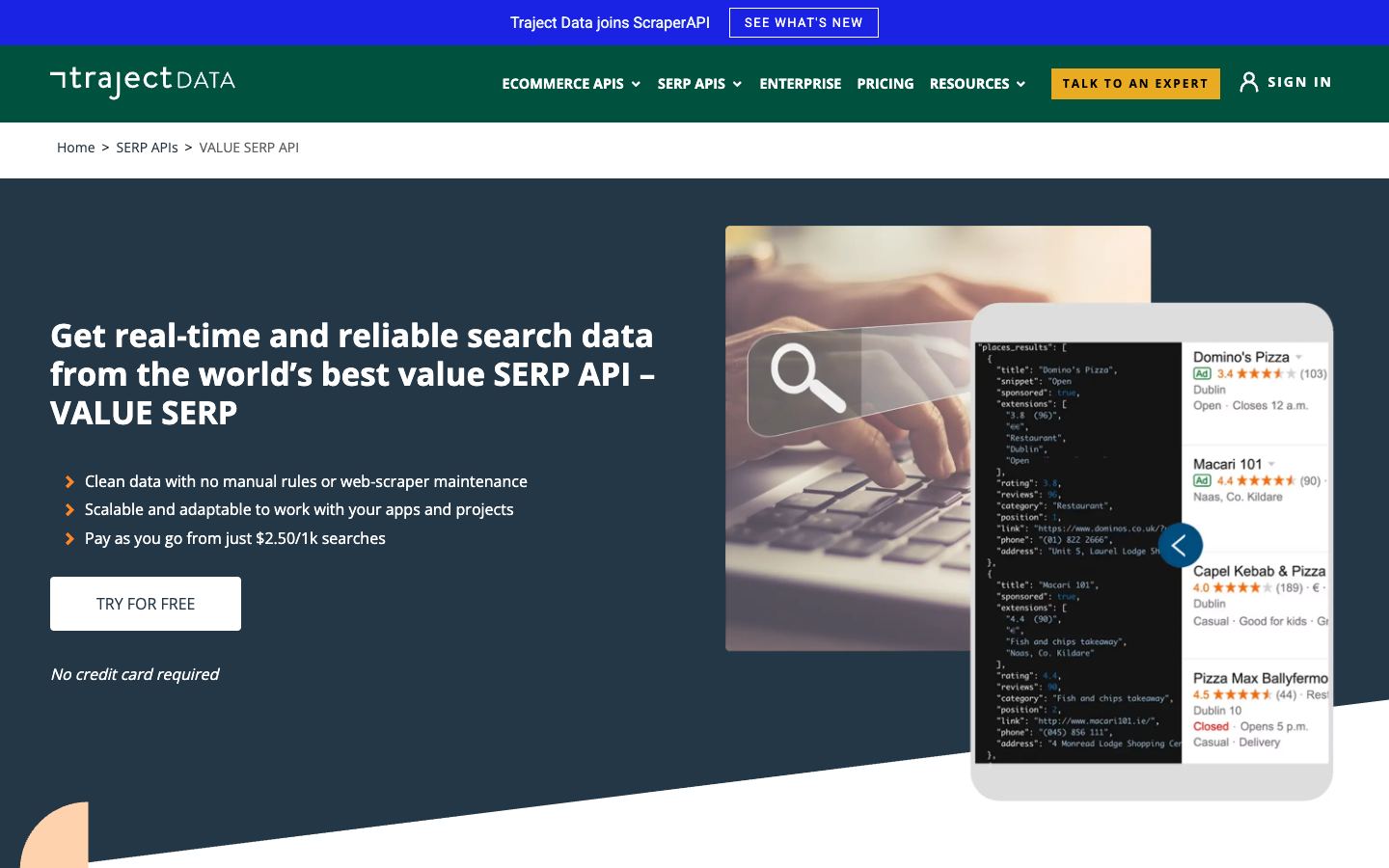Click the SEE WHAT'S NEW button

[803, 22]
